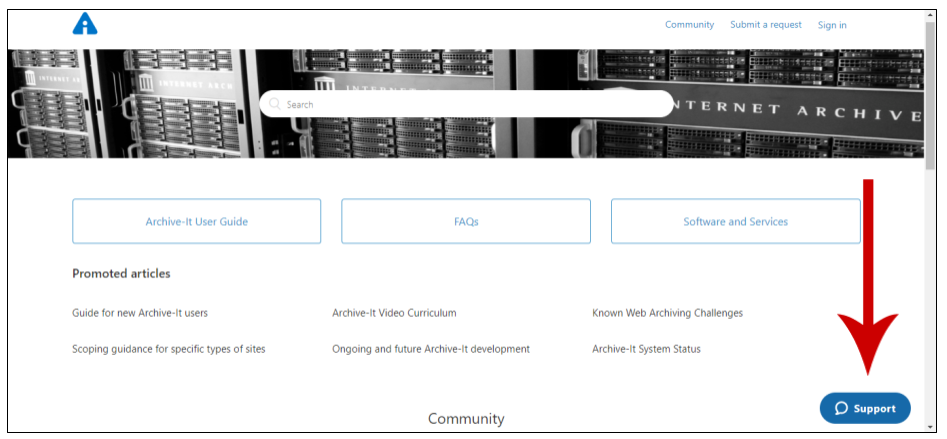
Task: Click Submit a request in header
Action: (765, 25)
